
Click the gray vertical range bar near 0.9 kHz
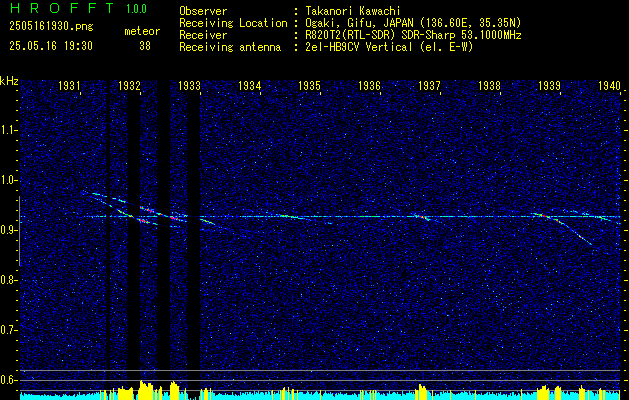click(19, 231)
